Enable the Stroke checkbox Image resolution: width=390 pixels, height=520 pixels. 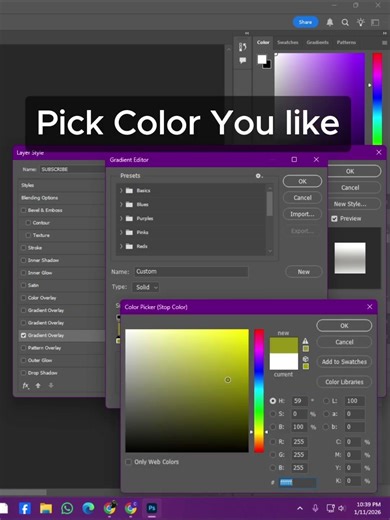click(23, 248)
